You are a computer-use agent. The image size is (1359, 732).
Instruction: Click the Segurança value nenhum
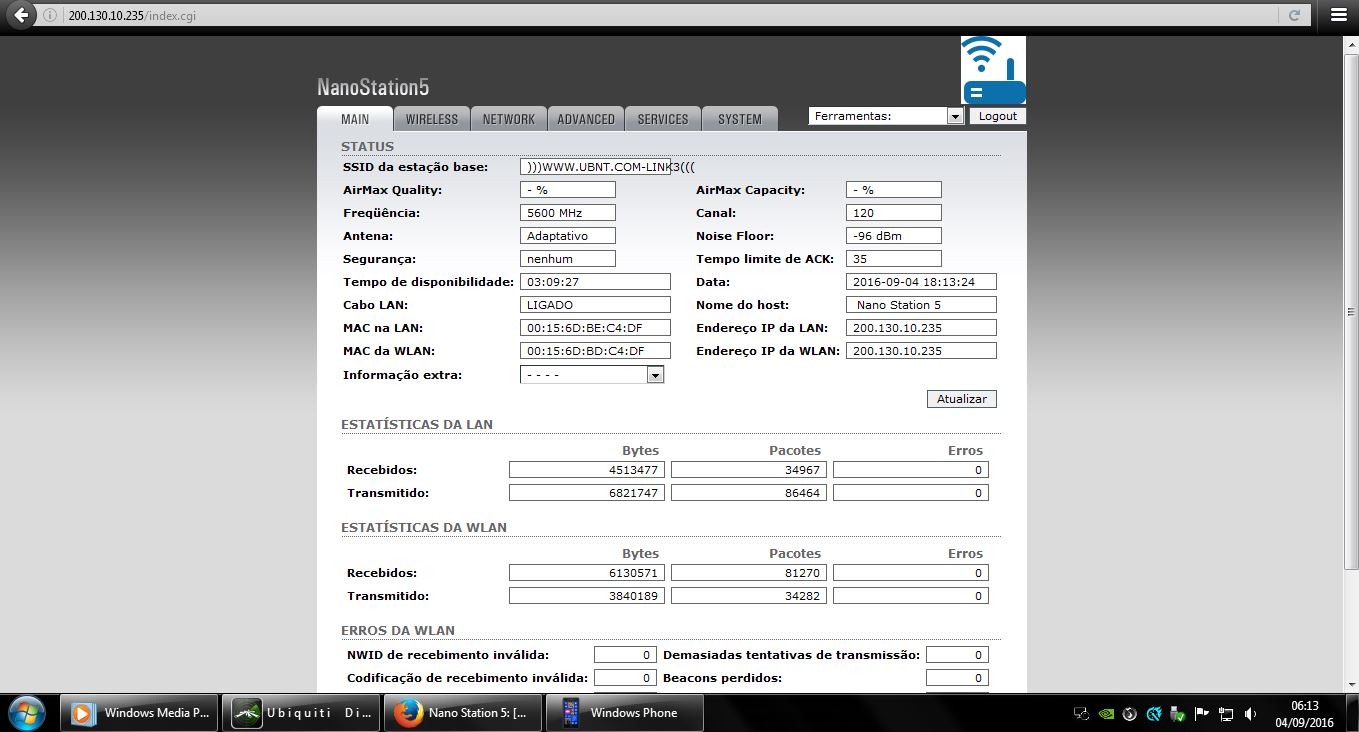[568, 259]
